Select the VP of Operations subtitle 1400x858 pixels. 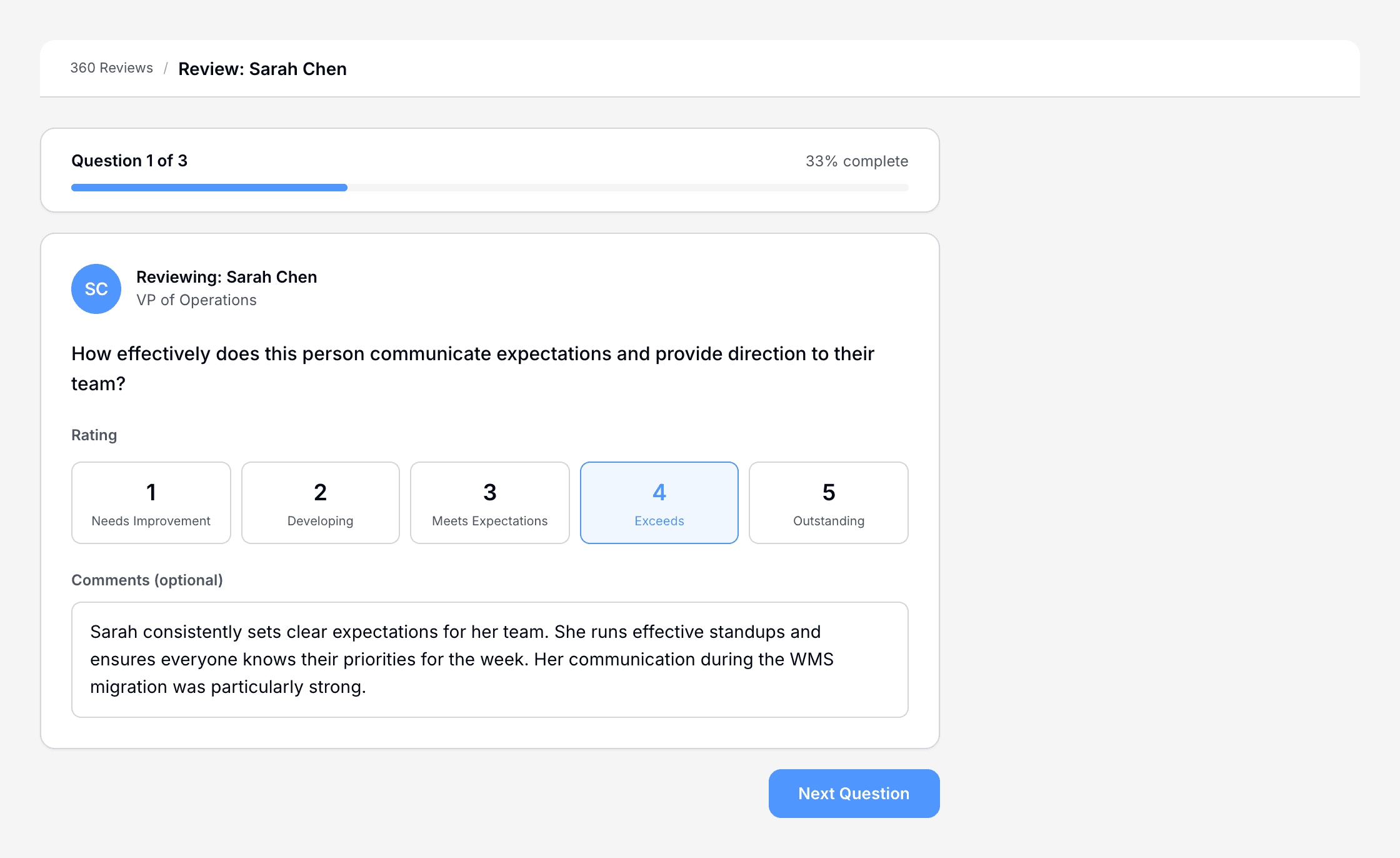196,300
